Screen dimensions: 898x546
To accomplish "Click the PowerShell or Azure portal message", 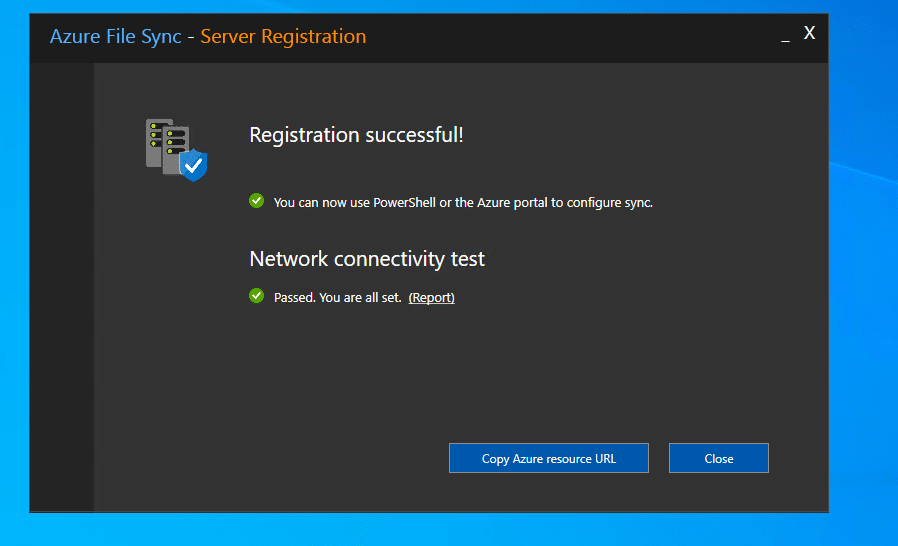I will click(x=463, y=202).
